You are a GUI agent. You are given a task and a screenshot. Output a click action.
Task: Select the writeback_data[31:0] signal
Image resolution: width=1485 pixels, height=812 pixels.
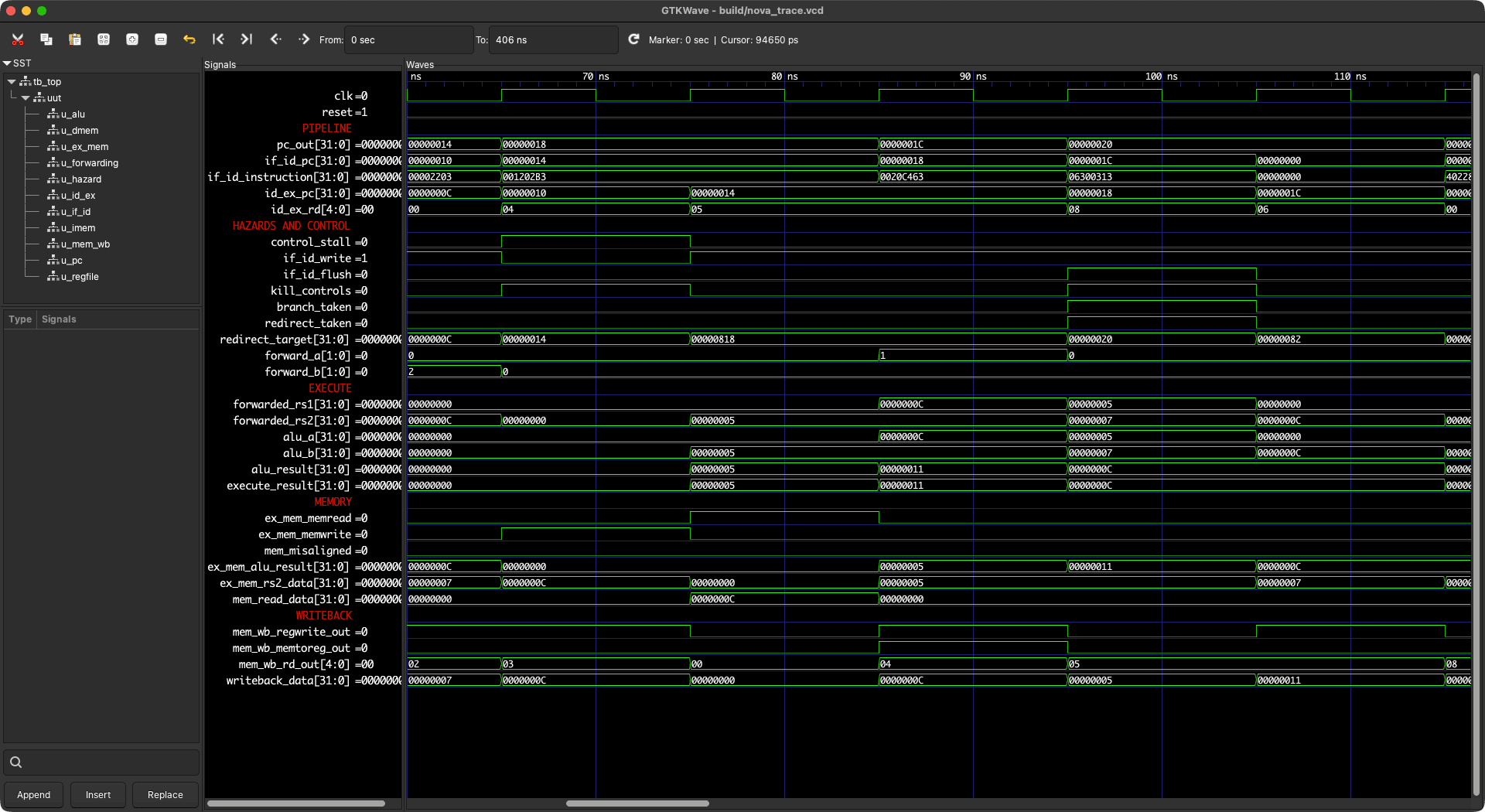[288, 681]
